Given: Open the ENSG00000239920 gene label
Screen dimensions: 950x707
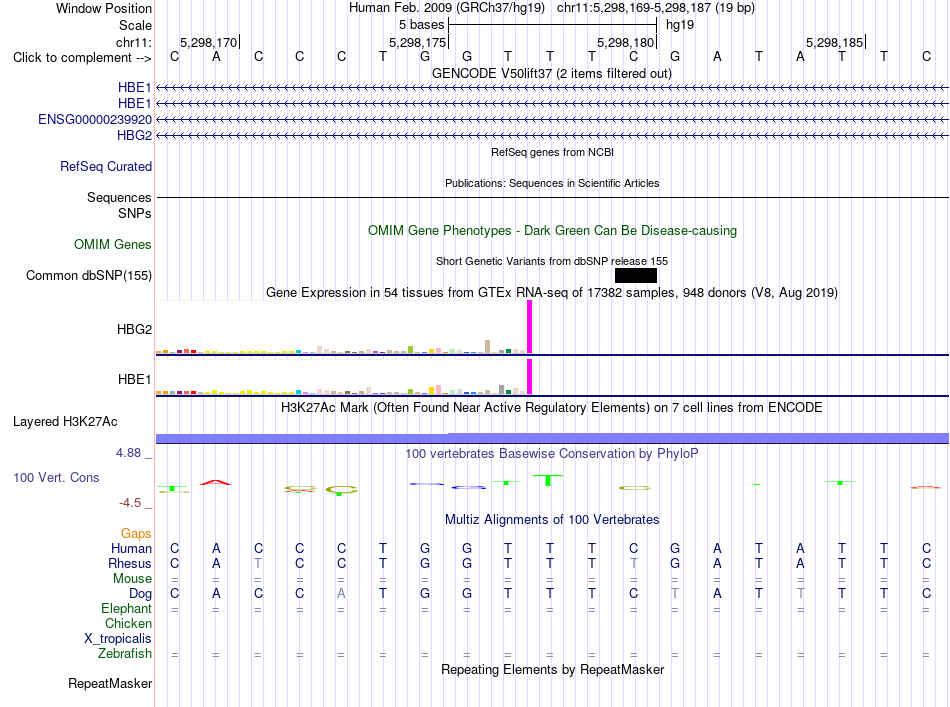Looking at the screenshot, I should 95,119.
